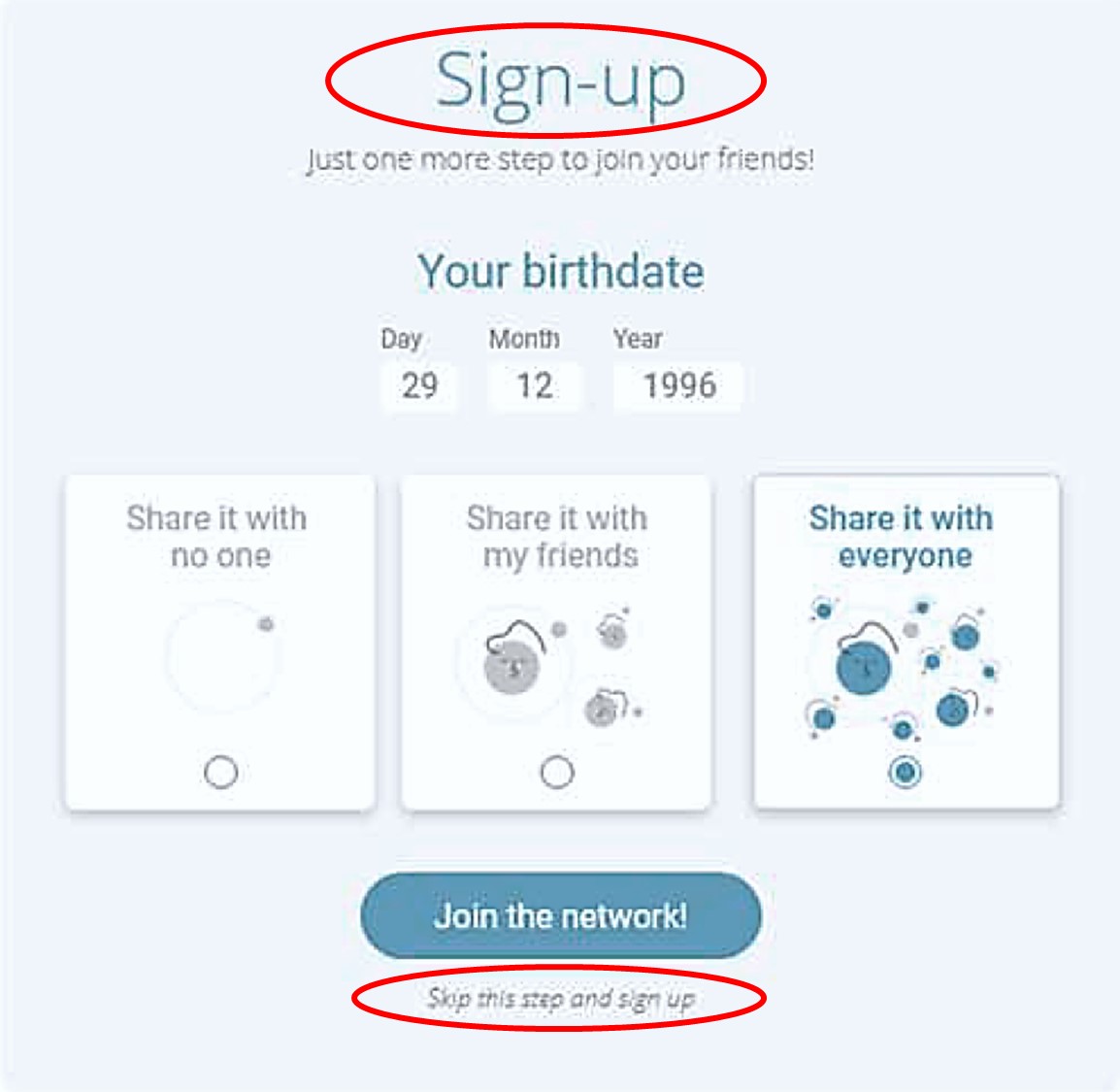Select the 'Share it with my friends' radio button
Image resolution: width=1120 pixels, height=1092 pixels.
(557, 772)
